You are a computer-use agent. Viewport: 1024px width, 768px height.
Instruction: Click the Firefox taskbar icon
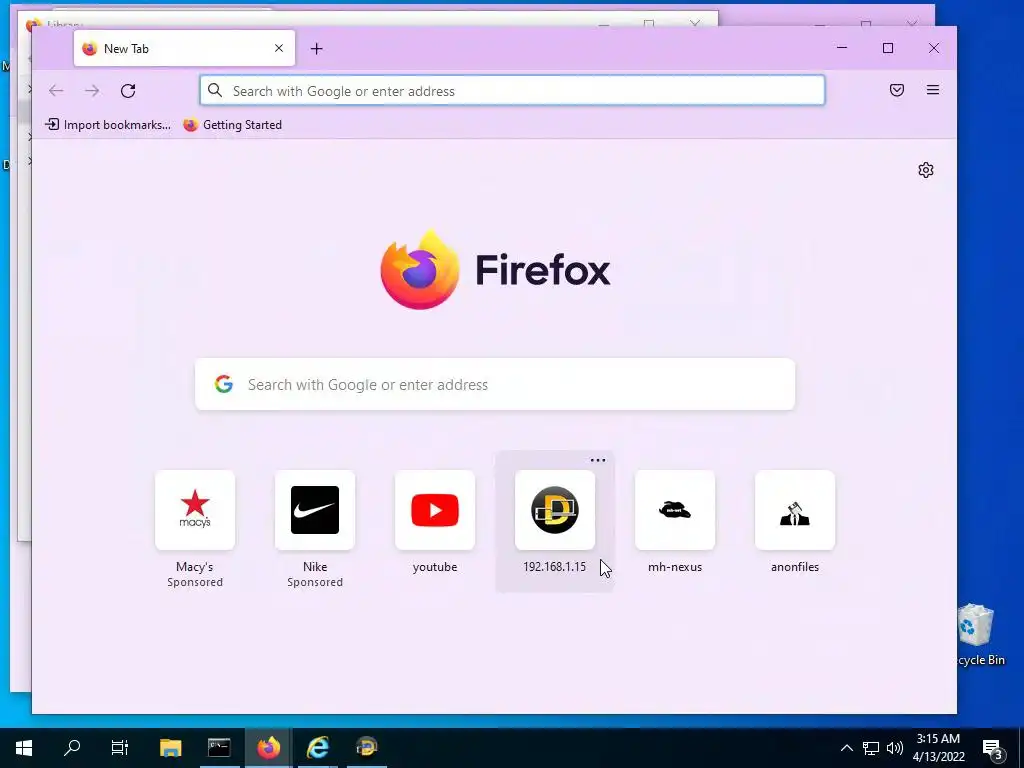click(x=268, y=748)
